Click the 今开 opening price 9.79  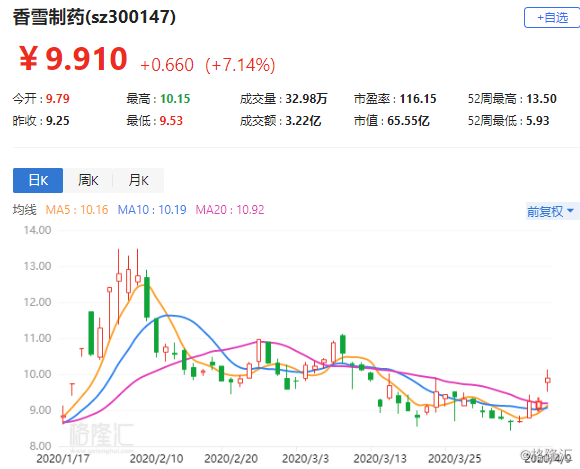tap(58, 99)
